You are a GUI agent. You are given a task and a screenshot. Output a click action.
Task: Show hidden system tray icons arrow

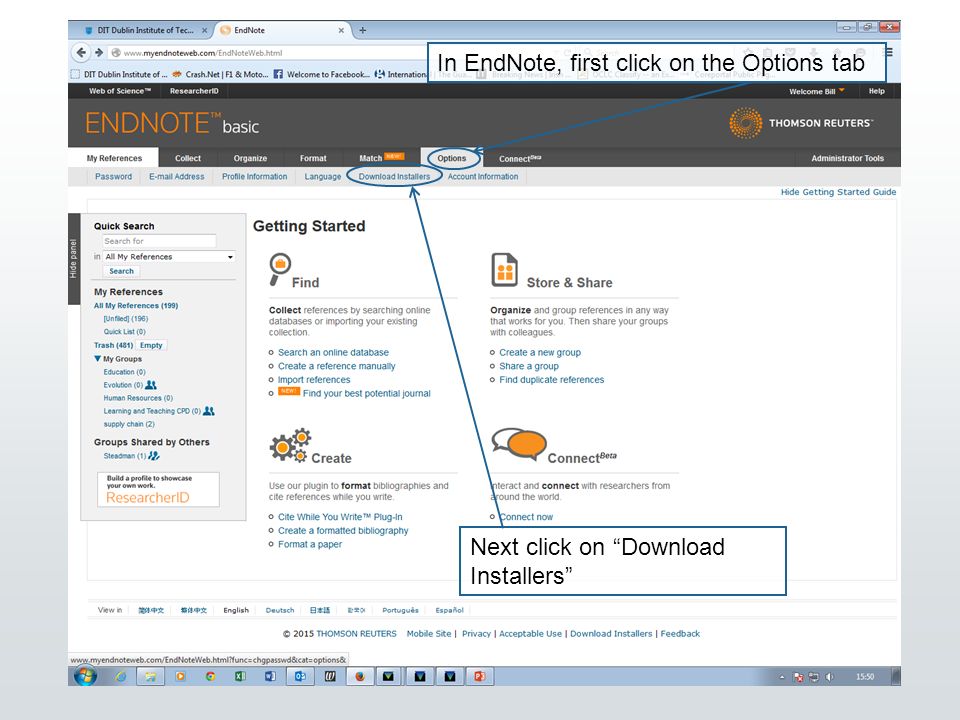point(782,677)
